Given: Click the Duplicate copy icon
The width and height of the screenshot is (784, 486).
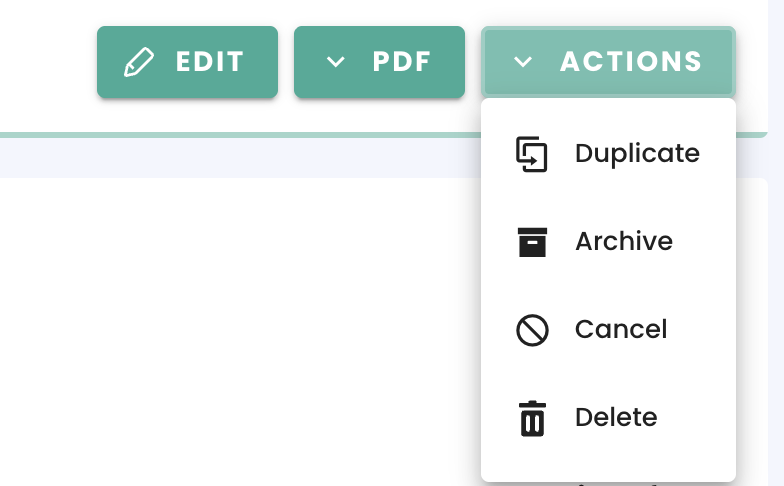Looking at the screenshot, I should pyautogui.click(x=532, y=154).
